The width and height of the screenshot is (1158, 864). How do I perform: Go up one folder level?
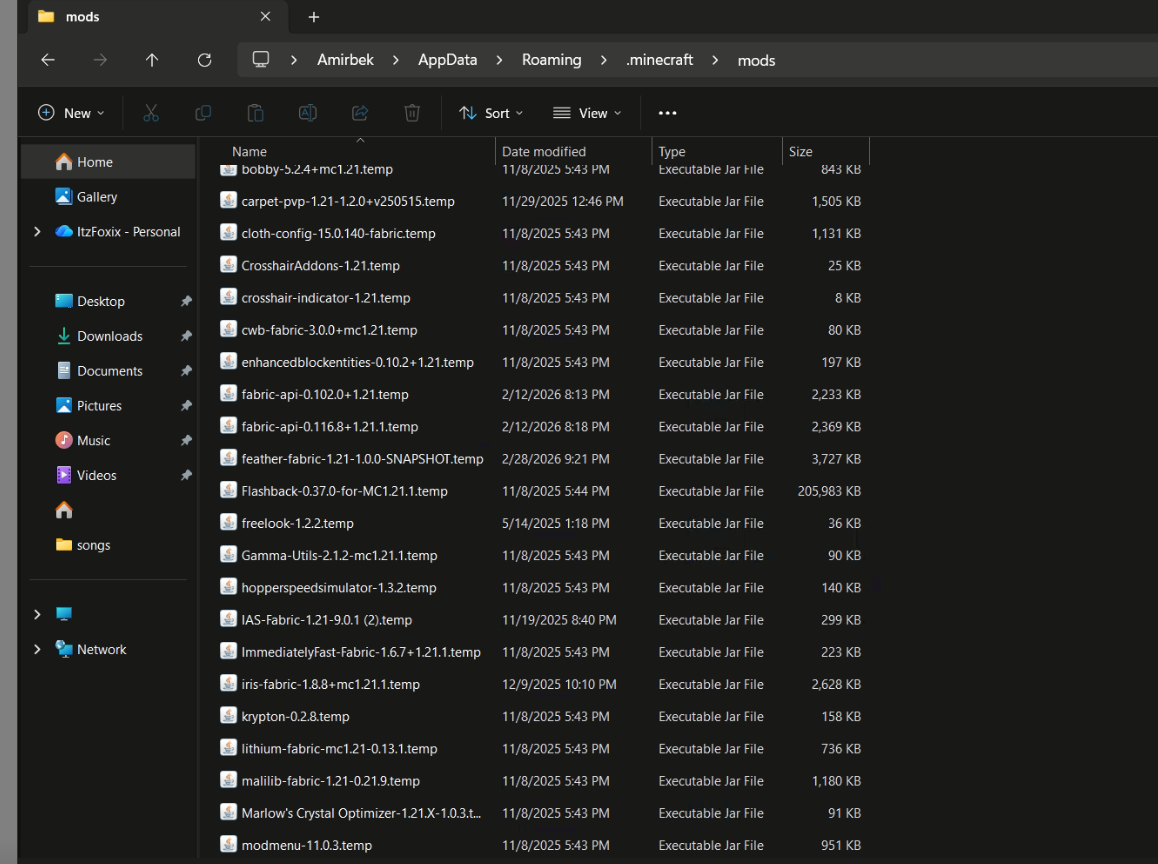click(x=151, y=60)
